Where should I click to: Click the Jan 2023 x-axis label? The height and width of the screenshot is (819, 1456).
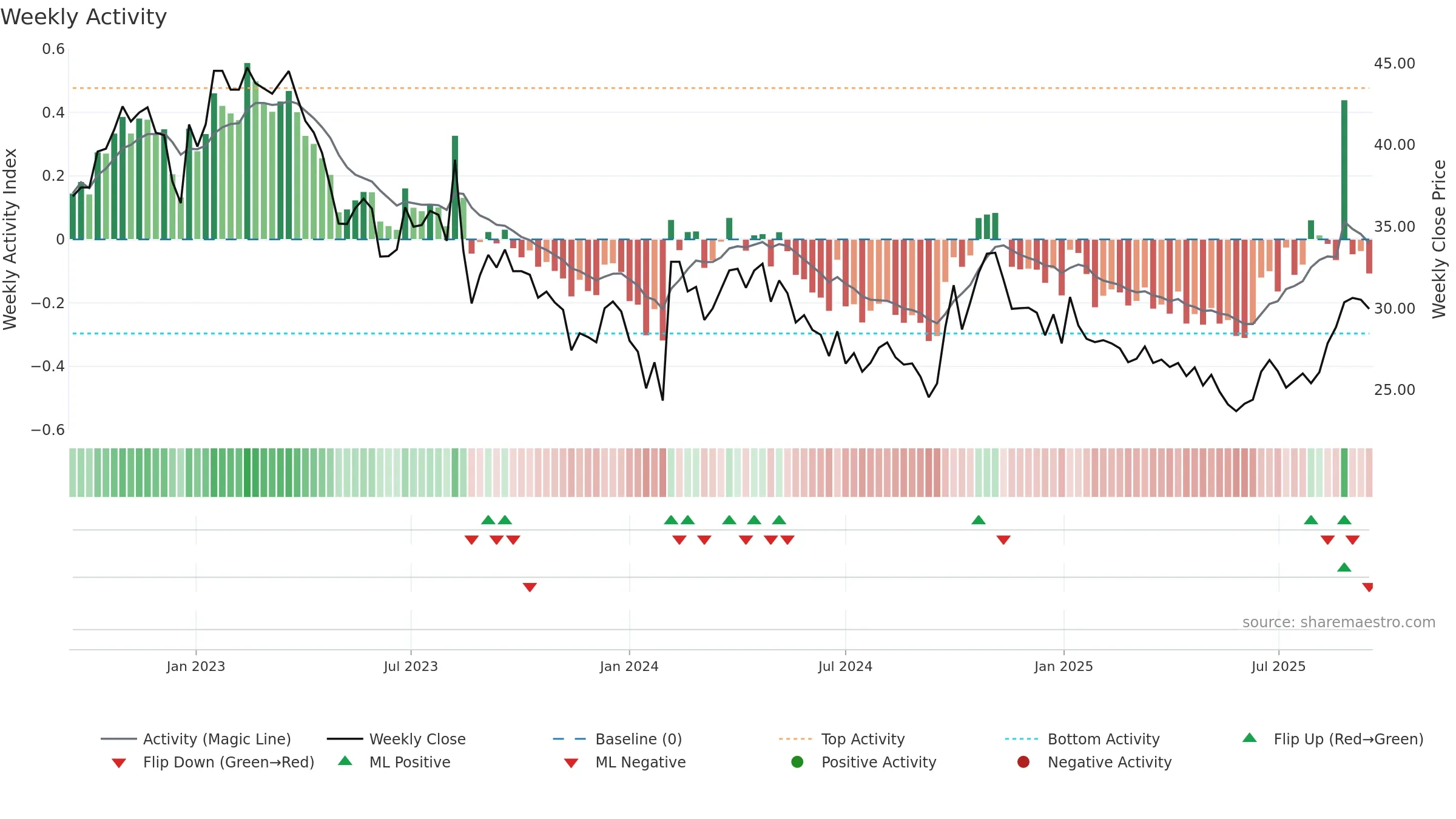[x=196, y=666]
